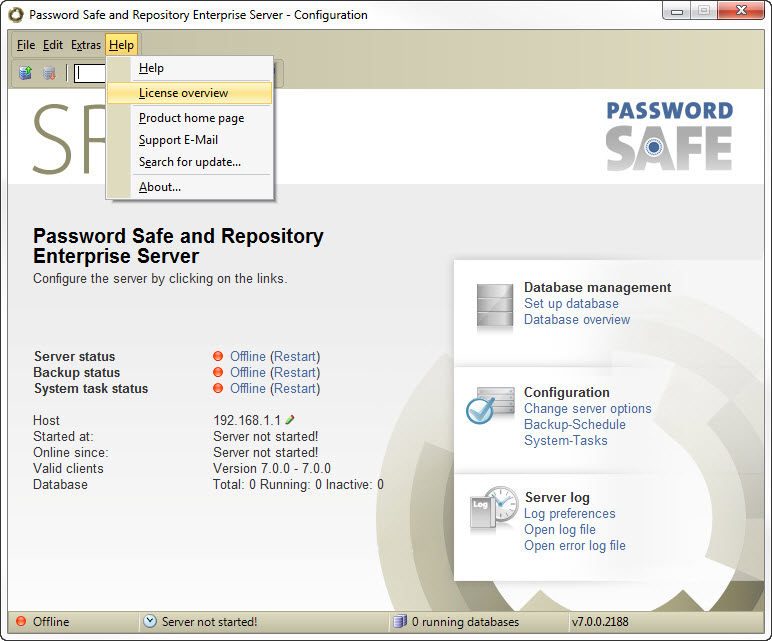Click Backup status Offline (Restart) link

275,372
